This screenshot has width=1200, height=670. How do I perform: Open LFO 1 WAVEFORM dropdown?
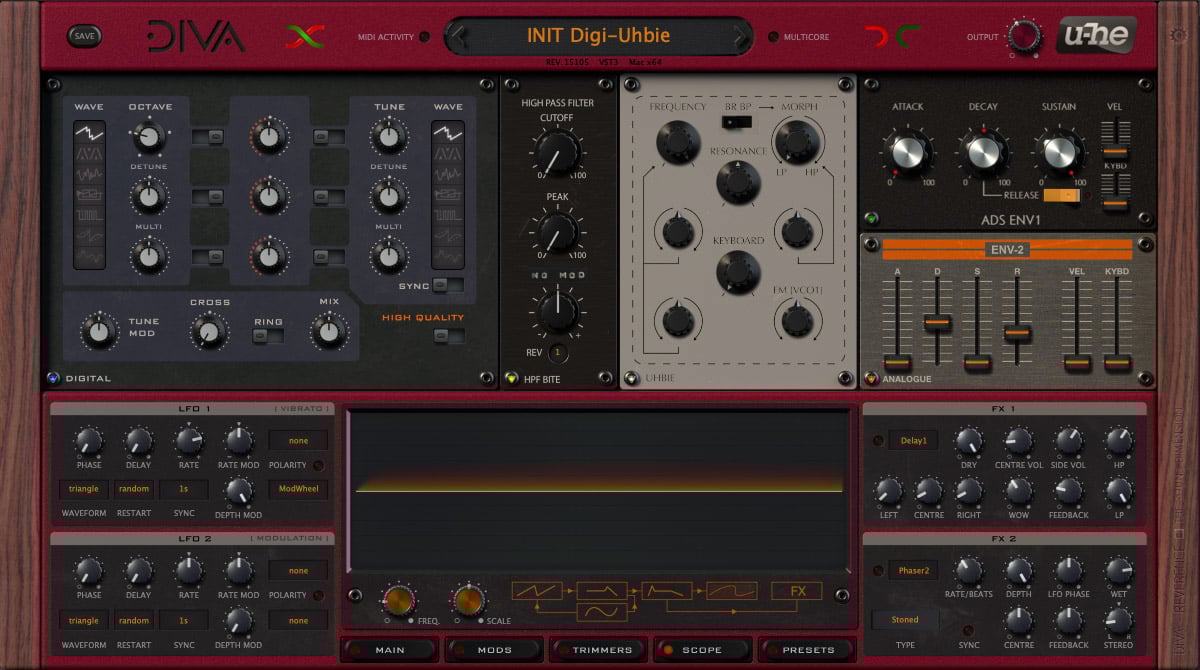pyautogui.click(x=84, y=489)
